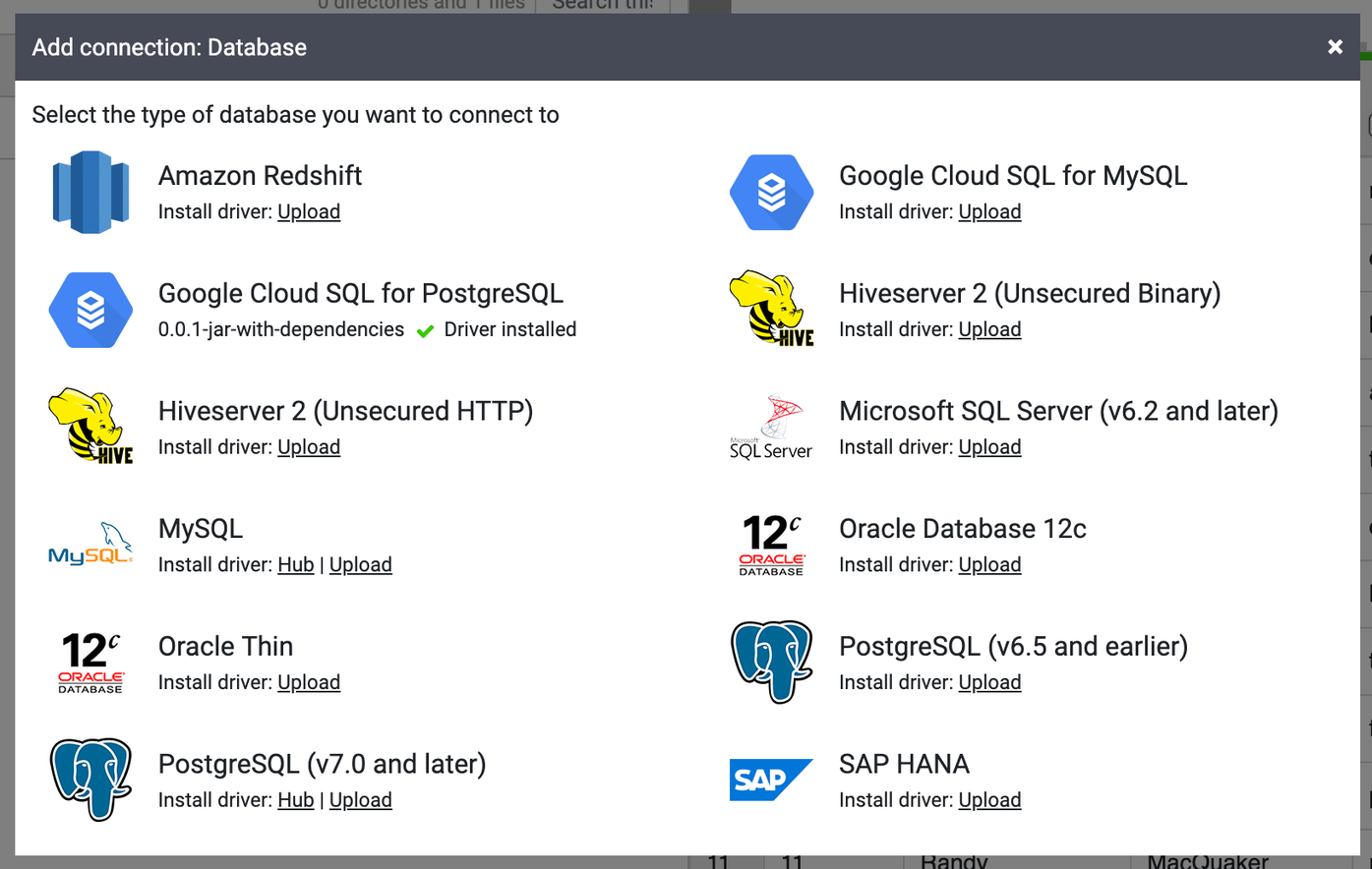The width and height of the screenshot is (1372, 869).
Task: Select the Google Cloud SQL for MySQL icon
Action: click(771, 192)
